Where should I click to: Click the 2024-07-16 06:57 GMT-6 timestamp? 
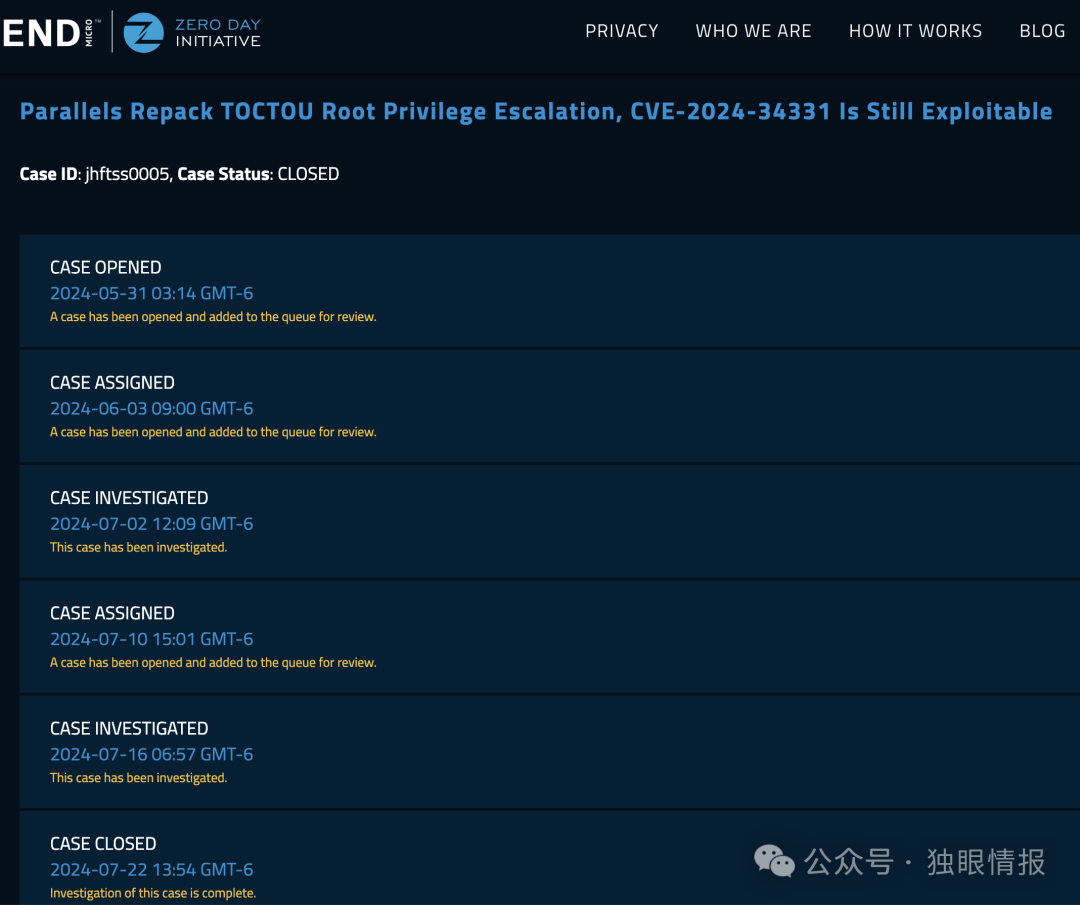coord(152,754)
